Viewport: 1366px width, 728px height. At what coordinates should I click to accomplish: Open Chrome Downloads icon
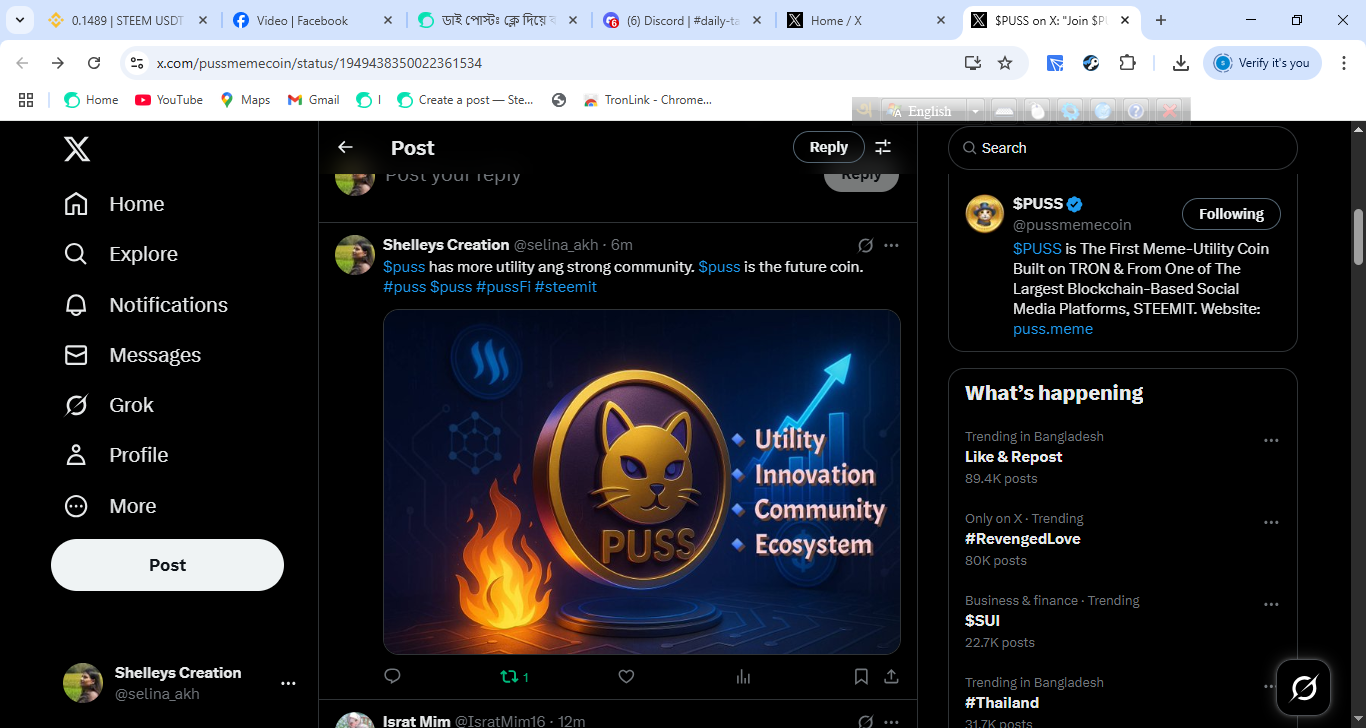click(1181, 63)
